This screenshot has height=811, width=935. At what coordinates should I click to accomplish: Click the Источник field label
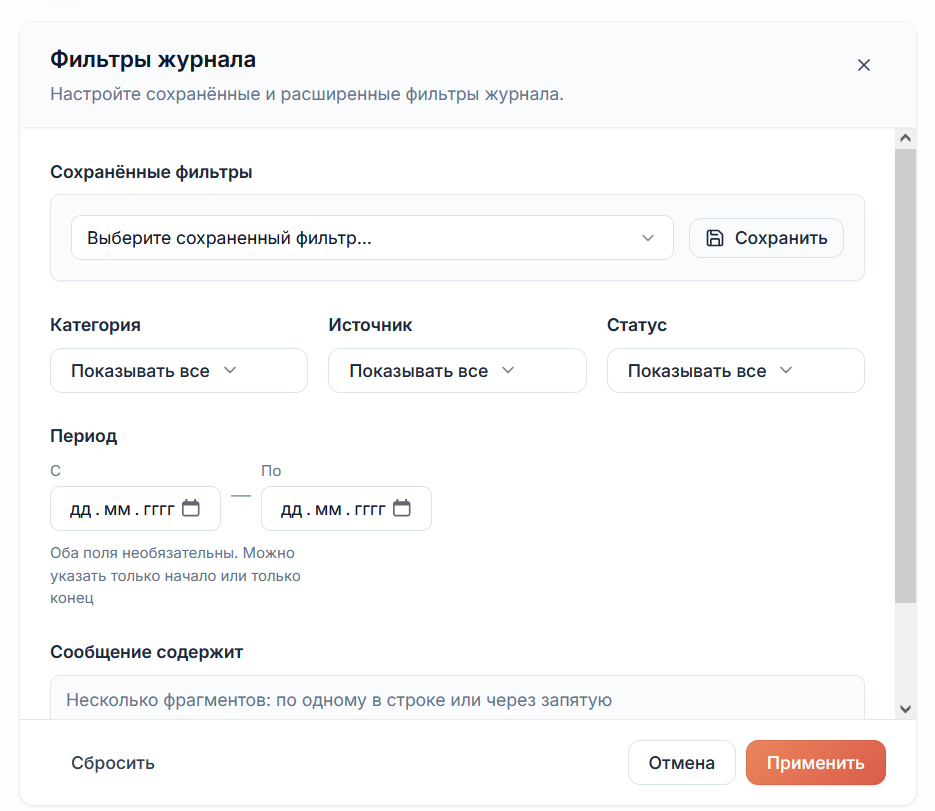pyautogui.click(x=370, y=325)
